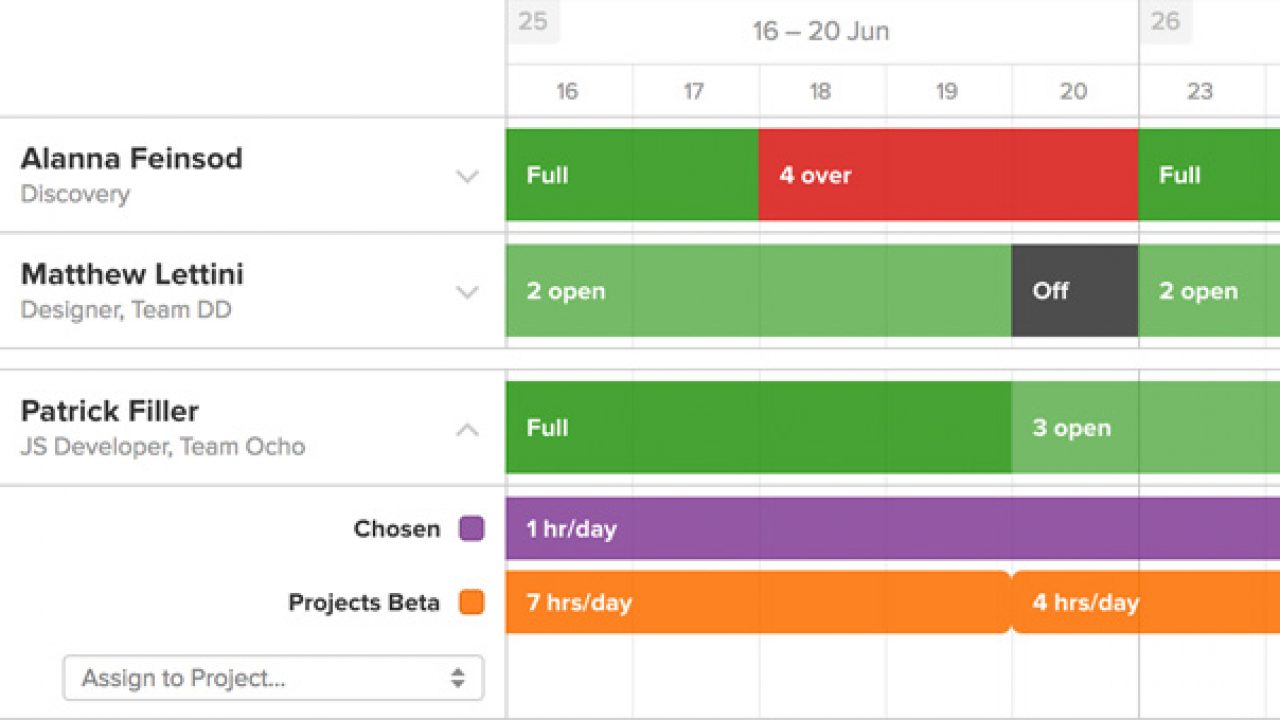Open Patrick Filler's profile name
Image resolution: width=1280 pixels, height=720 pixels.
pos(110,411)
